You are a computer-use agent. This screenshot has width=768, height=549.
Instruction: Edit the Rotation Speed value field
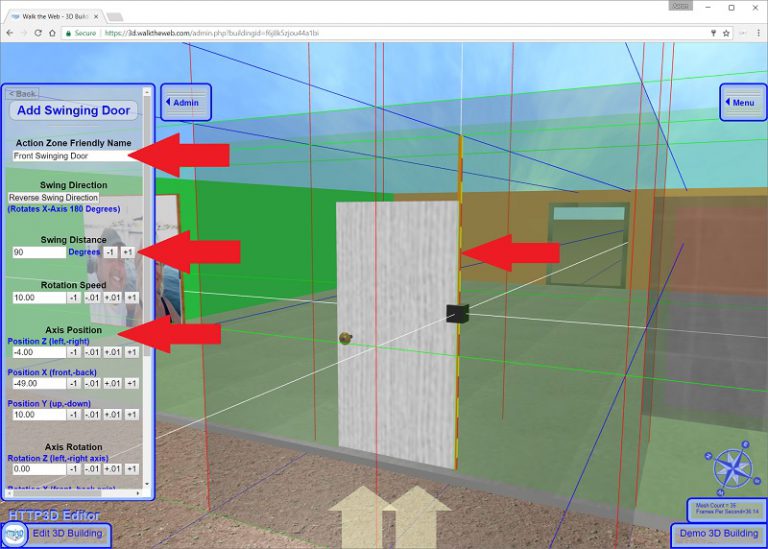(x=39, y=297)
